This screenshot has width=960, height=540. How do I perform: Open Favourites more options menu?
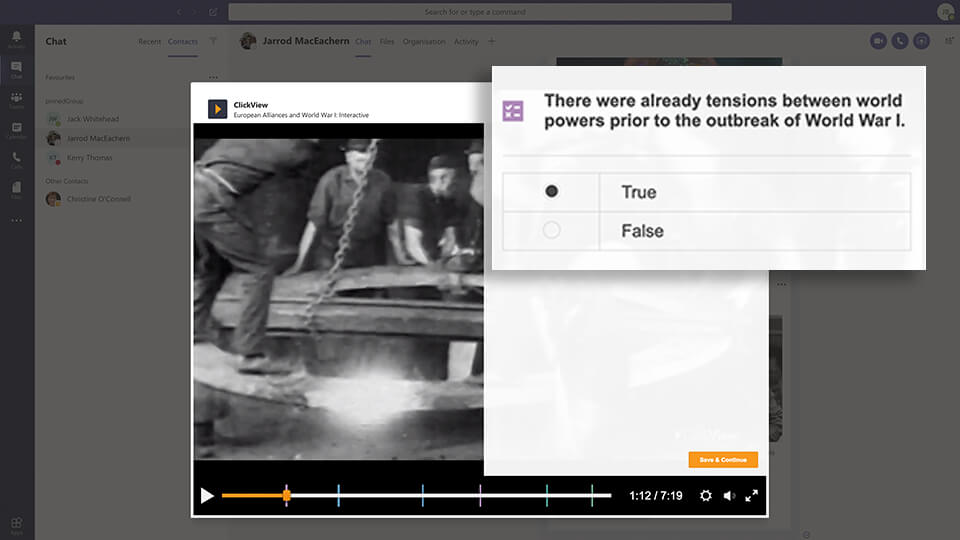tap(213, 77)
